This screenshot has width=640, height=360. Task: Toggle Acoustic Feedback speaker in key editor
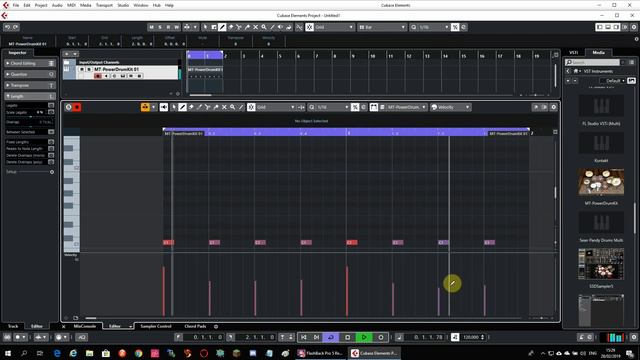coord(164,107)
